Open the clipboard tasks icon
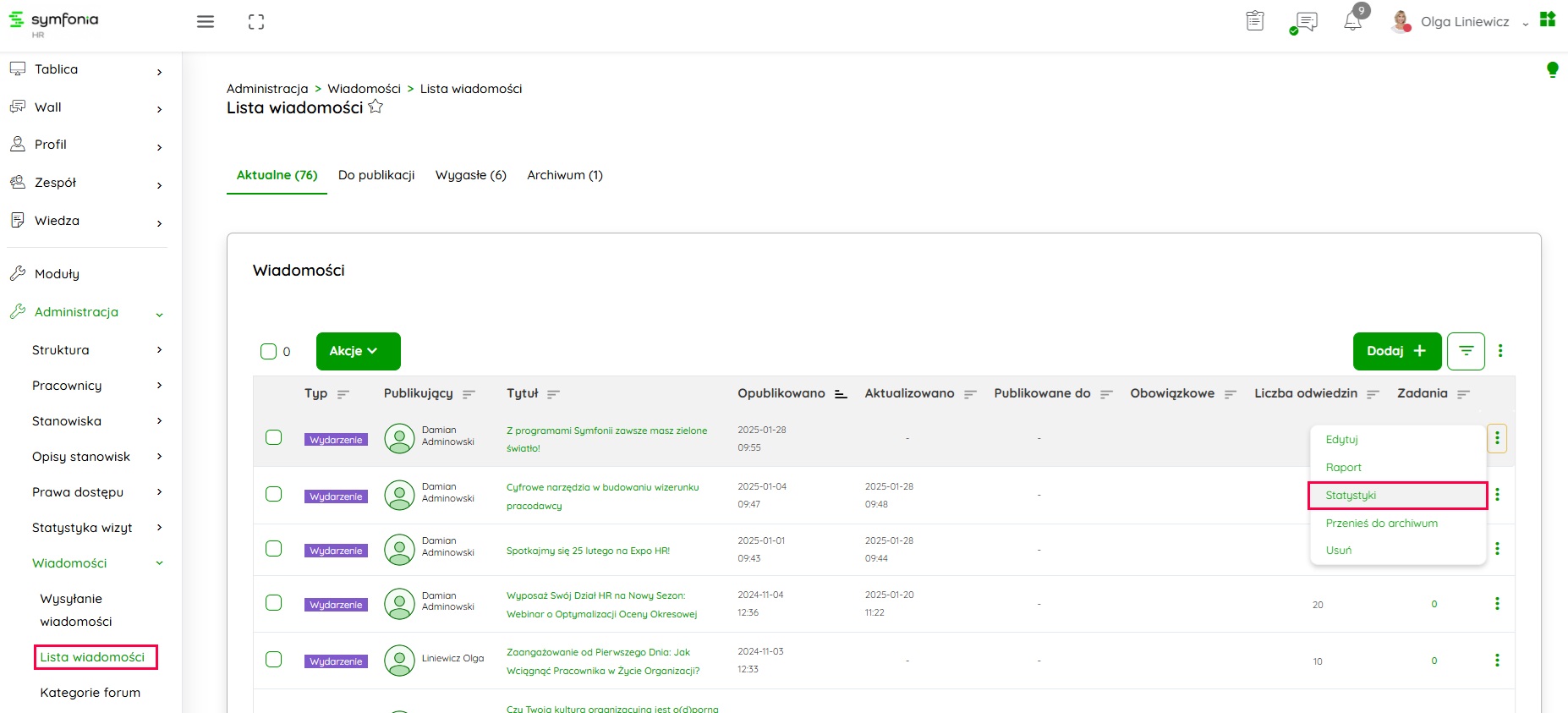 tap(1255, 21)
